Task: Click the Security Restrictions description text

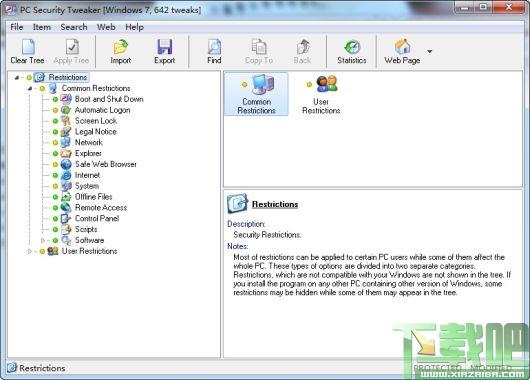Action: (267, 235)
